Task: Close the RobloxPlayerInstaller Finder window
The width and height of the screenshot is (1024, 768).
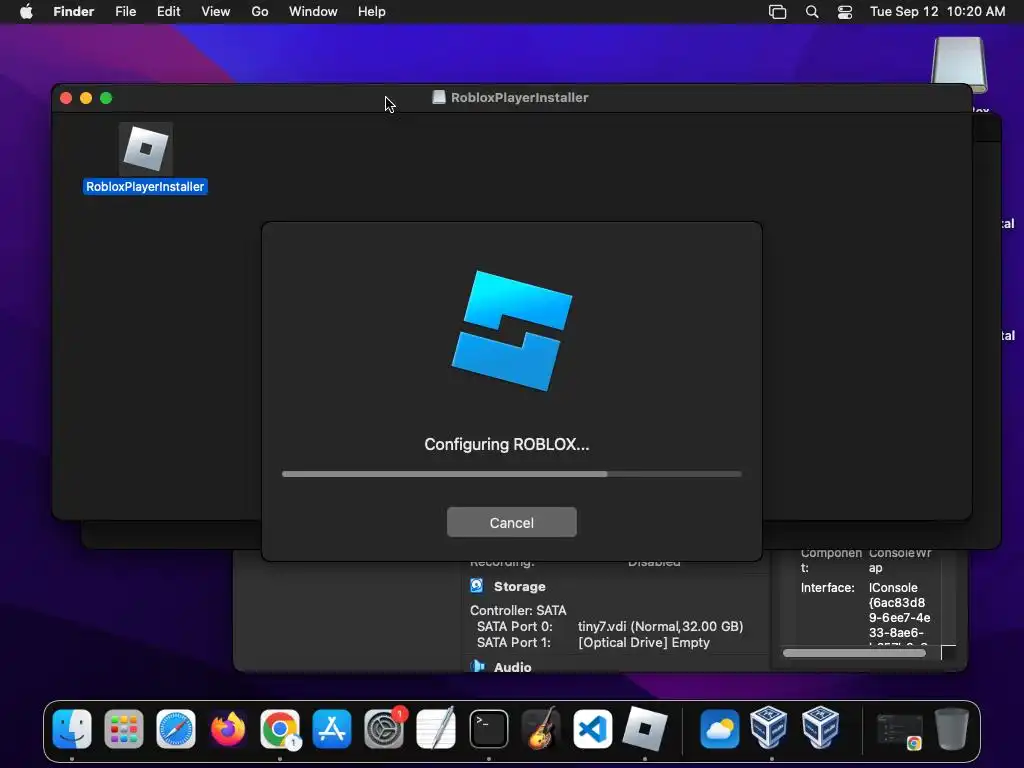Action: click(66, 98)
